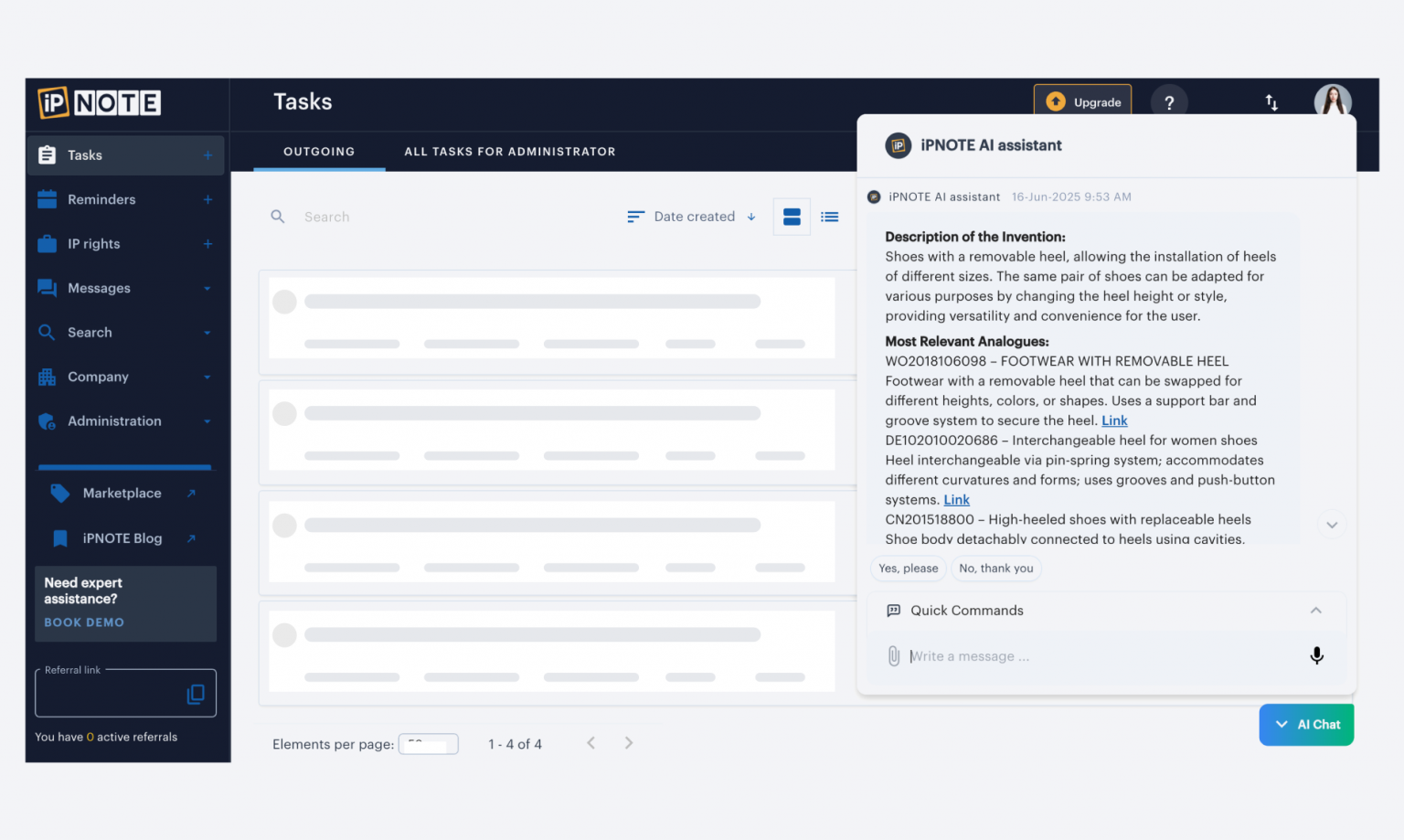1404x840 pixels.
Task: Reply with the 'Yes, please' button
Action: coord(908,568)
